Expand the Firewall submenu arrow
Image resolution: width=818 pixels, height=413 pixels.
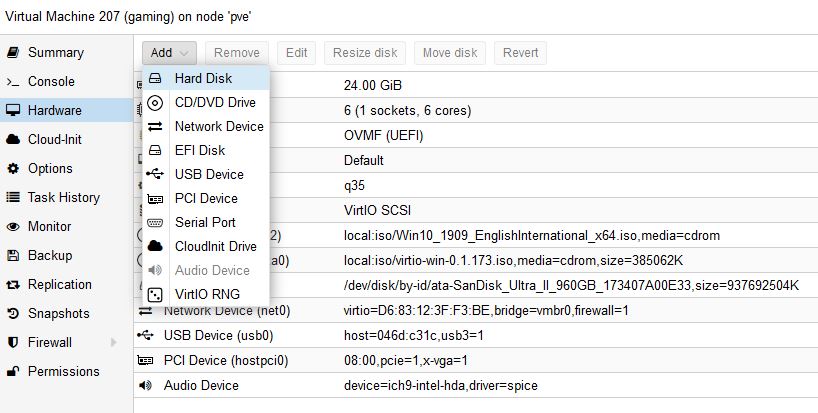[114, 342]
